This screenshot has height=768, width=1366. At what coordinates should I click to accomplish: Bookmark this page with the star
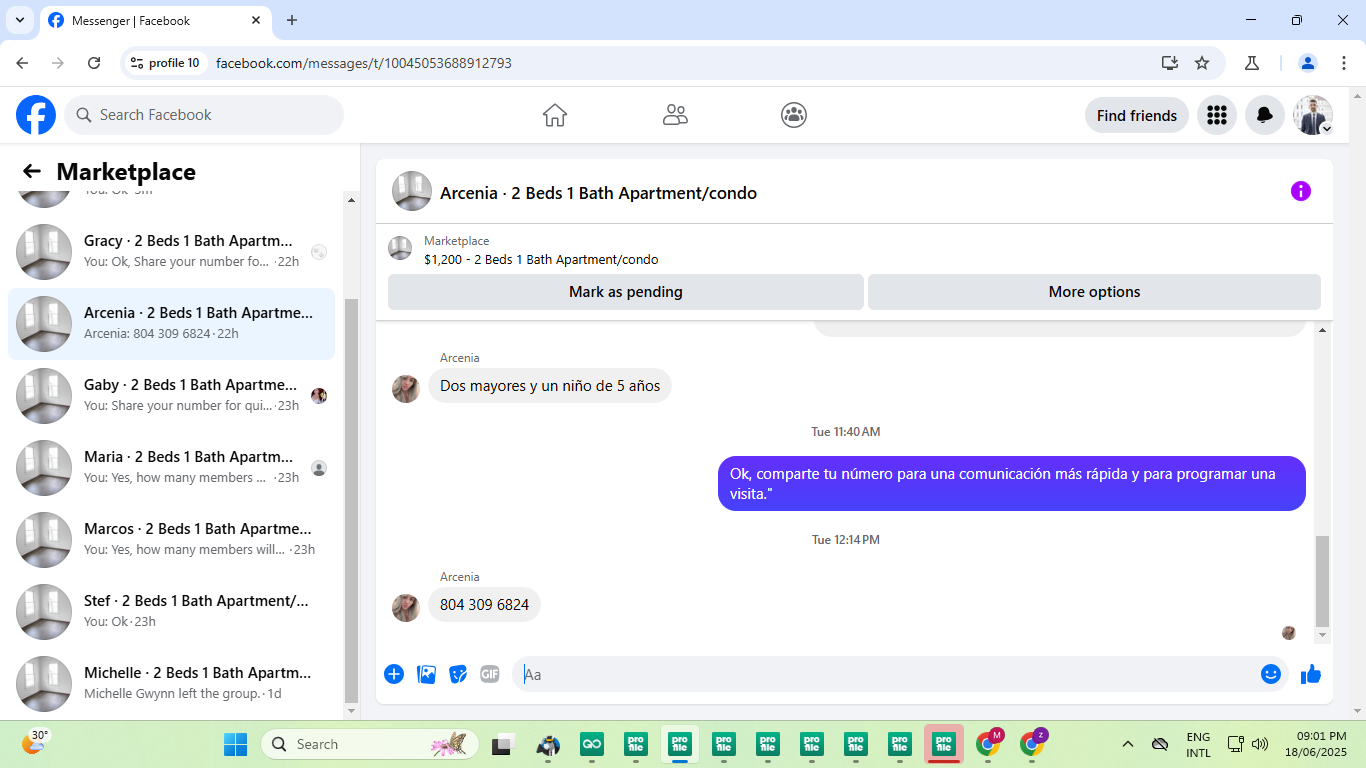[x=1202, y=63]
